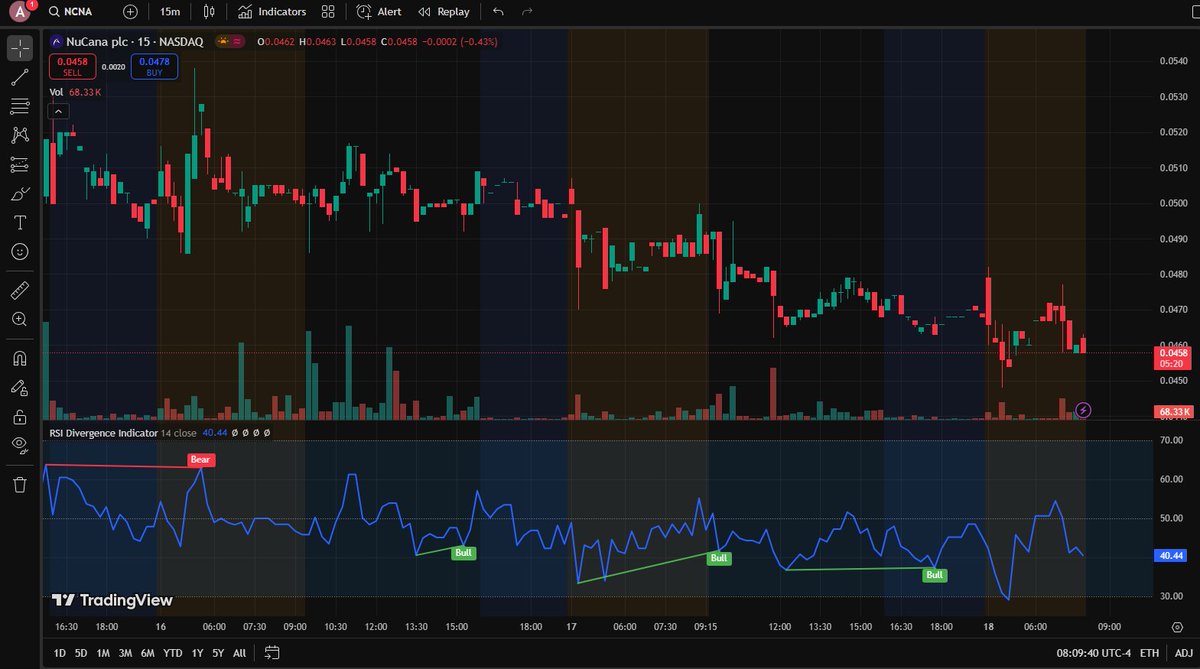Undo the last chart action
This screenshot has height=669, width=1200.
pyautogui.click(x=499, y=12)
